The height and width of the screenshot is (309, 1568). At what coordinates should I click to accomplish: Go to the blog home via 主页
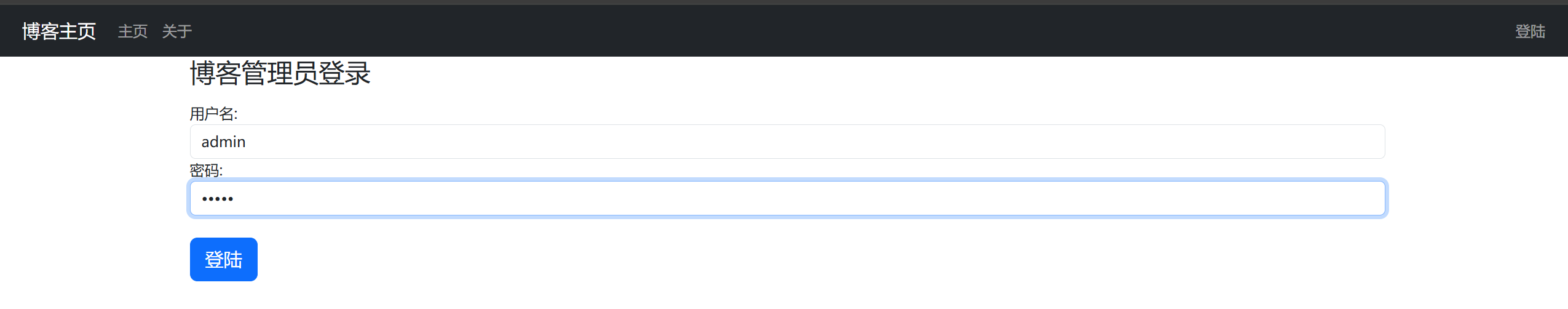(x=133, y=31)
